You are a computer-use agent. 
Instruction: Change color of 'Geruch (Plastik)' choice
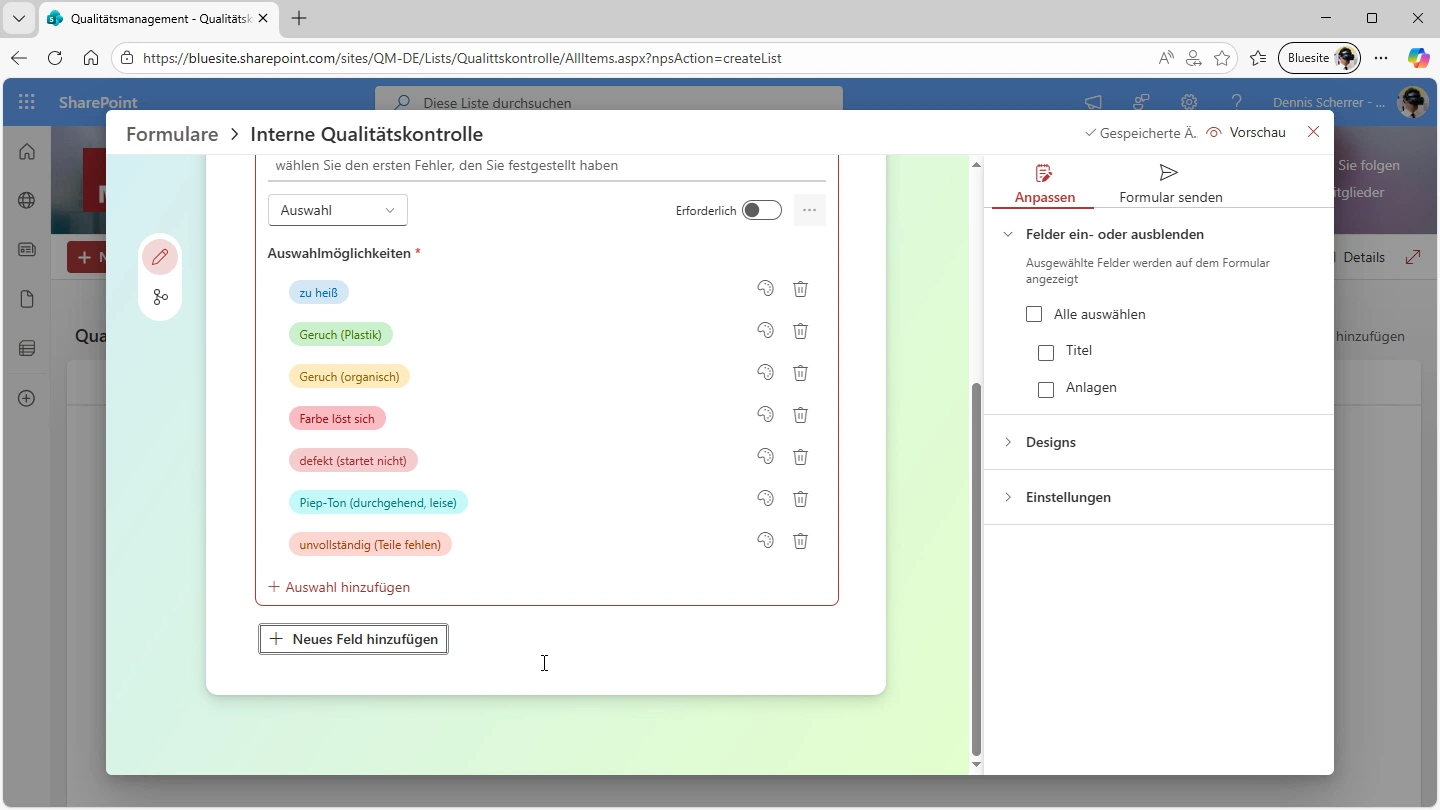click(765, 331)
